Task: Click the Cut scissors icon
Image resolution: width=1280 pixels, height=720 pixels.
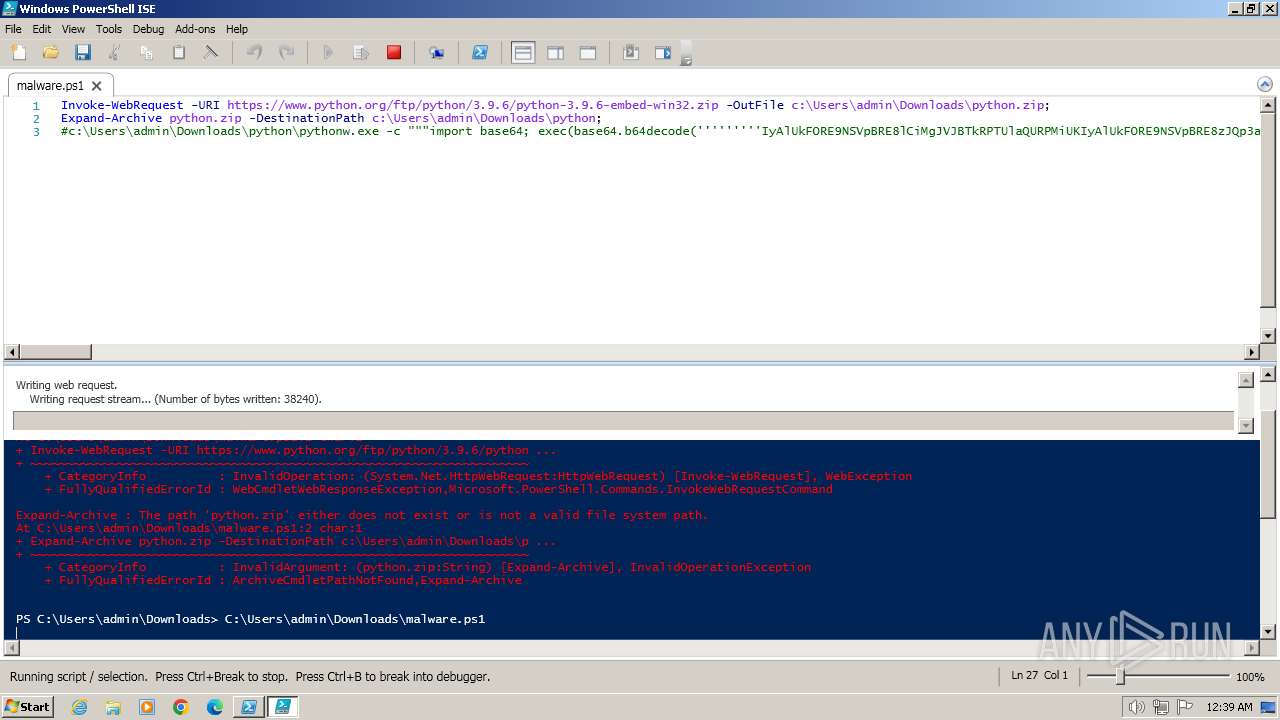Action: point(114,53)
